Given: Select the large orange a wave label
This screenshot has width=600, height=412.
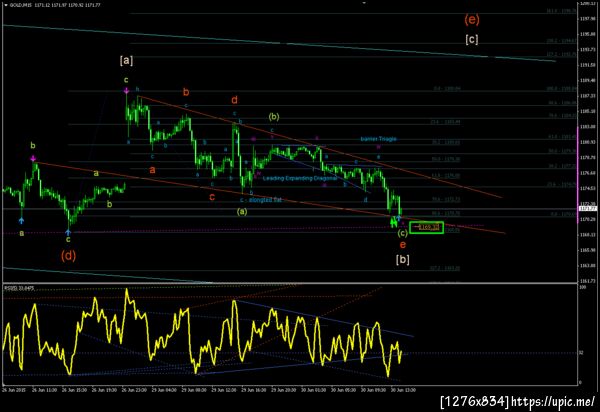Looking at the screenshot, I should [x=152, y=169].
